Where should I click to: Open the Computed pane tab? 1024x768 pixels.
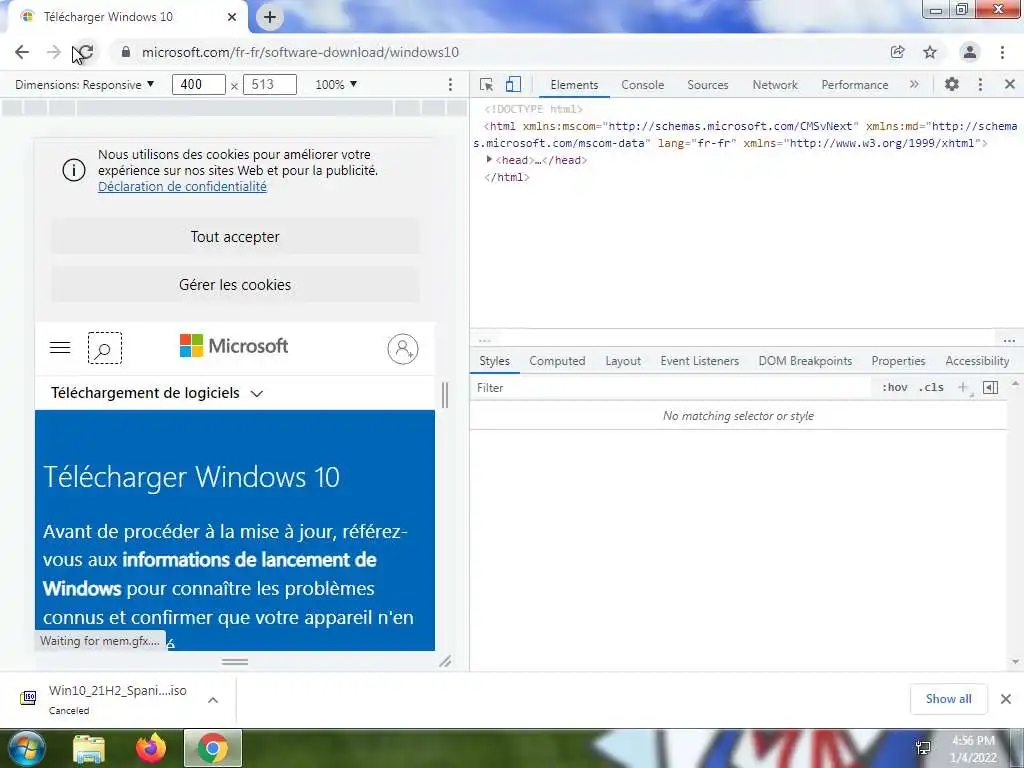coord(557,361)
